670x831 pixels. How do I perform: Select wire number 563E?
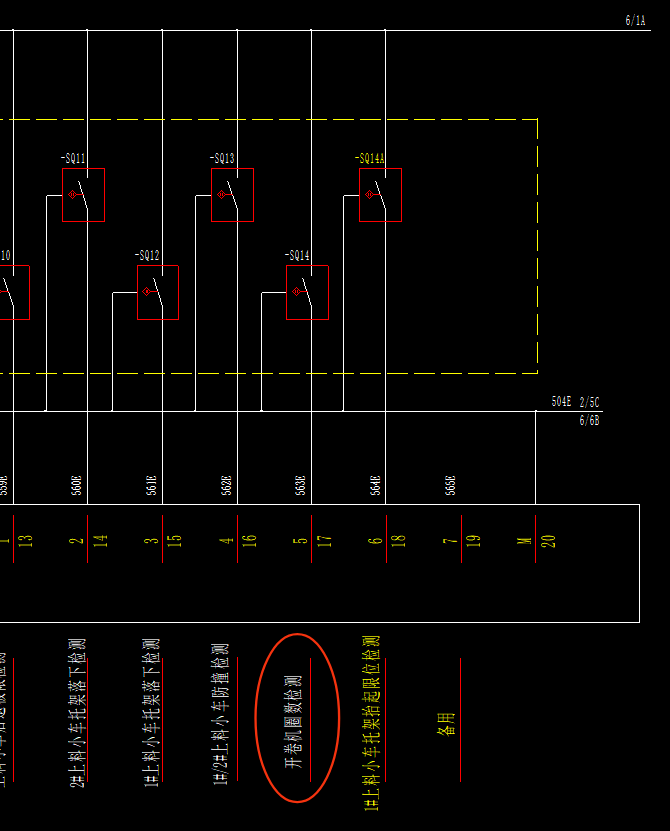point(301,485)
